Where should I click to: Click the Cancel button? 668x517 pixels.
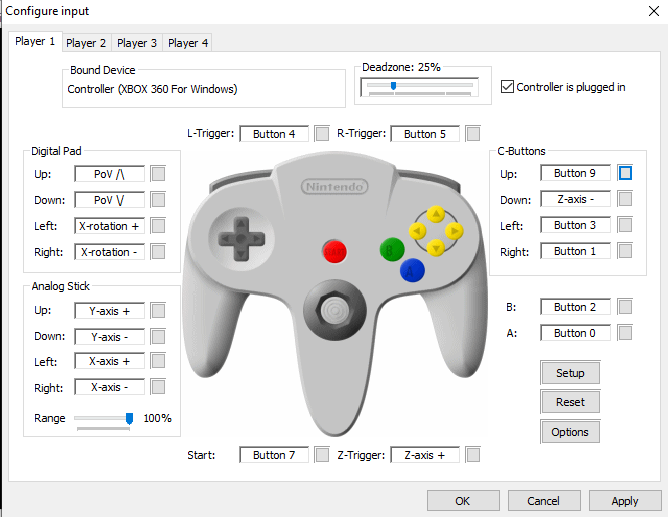tap(544, 500)
